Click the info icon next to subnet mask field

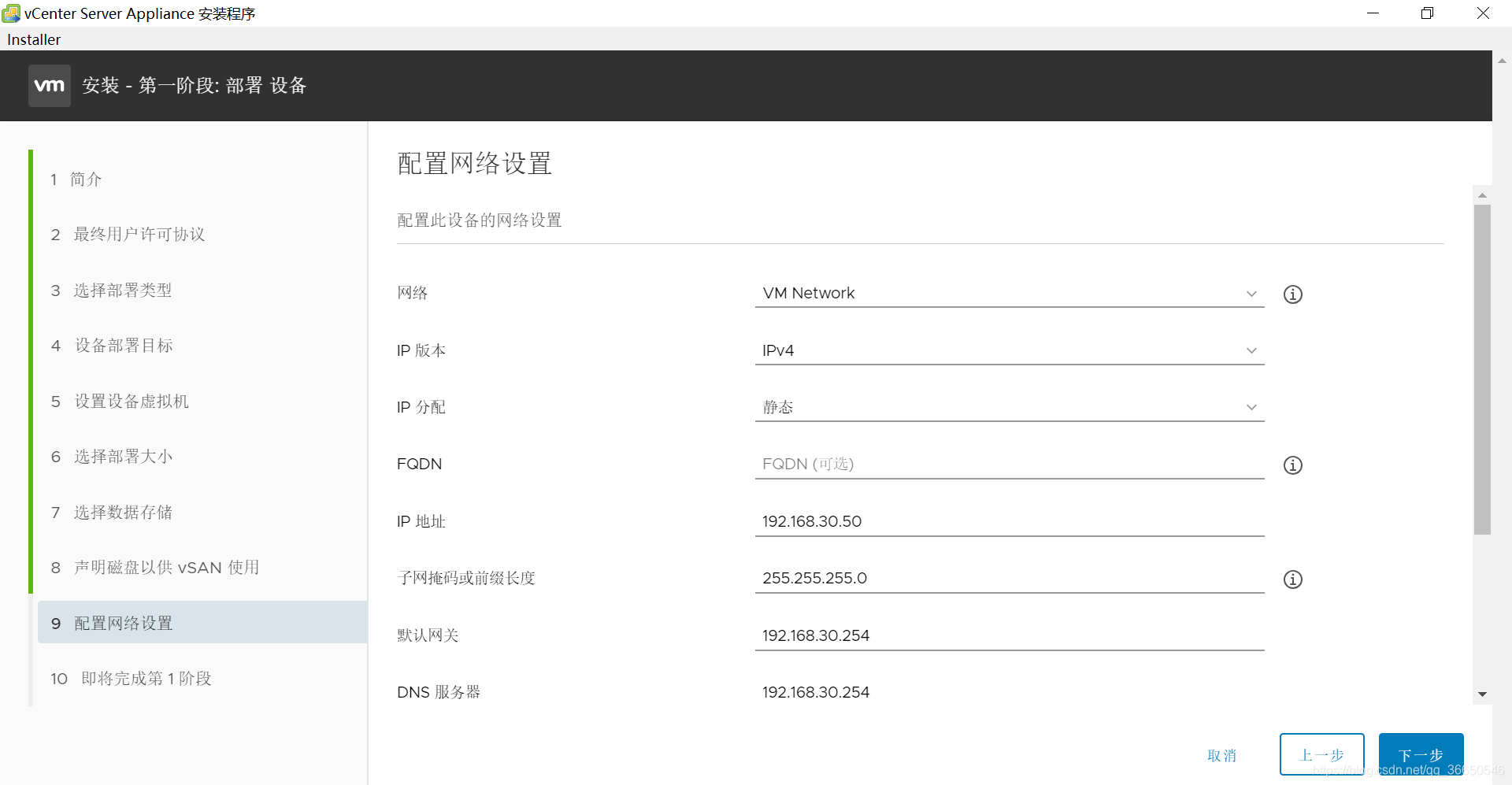pos(1292,579)
